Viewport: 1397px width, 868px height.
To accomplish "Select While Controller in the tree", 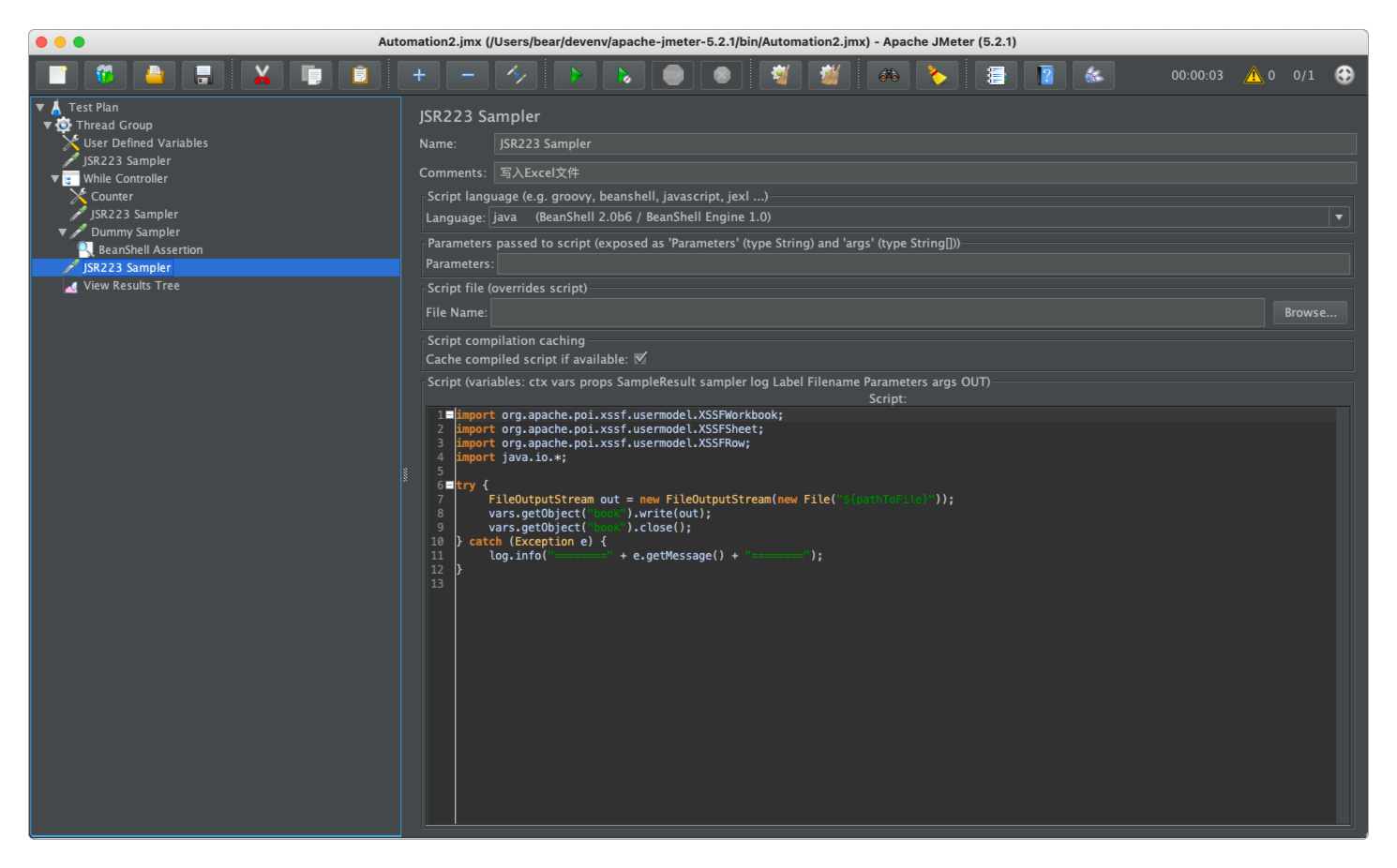I will [x=126, y=179].
